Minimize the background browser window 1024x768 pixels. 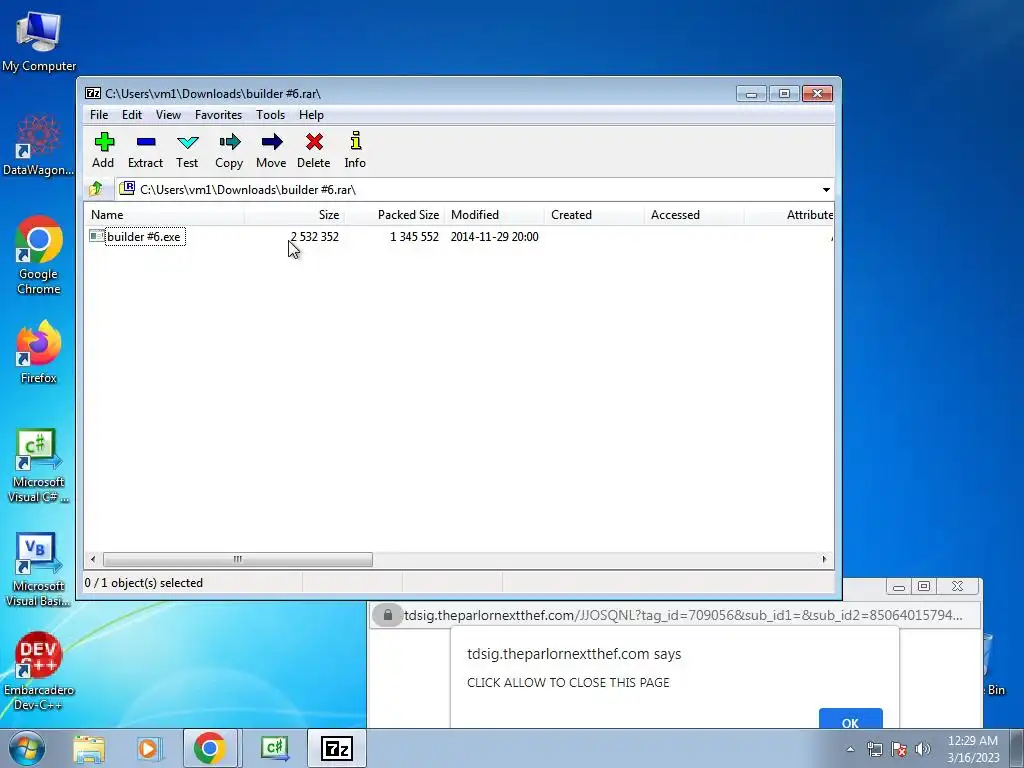click(x=899, y=586)
